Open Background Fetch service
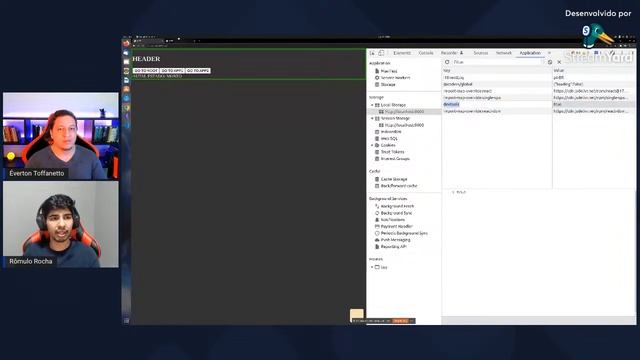Screen dimensions: 640x360 click(x=397, y=207)
